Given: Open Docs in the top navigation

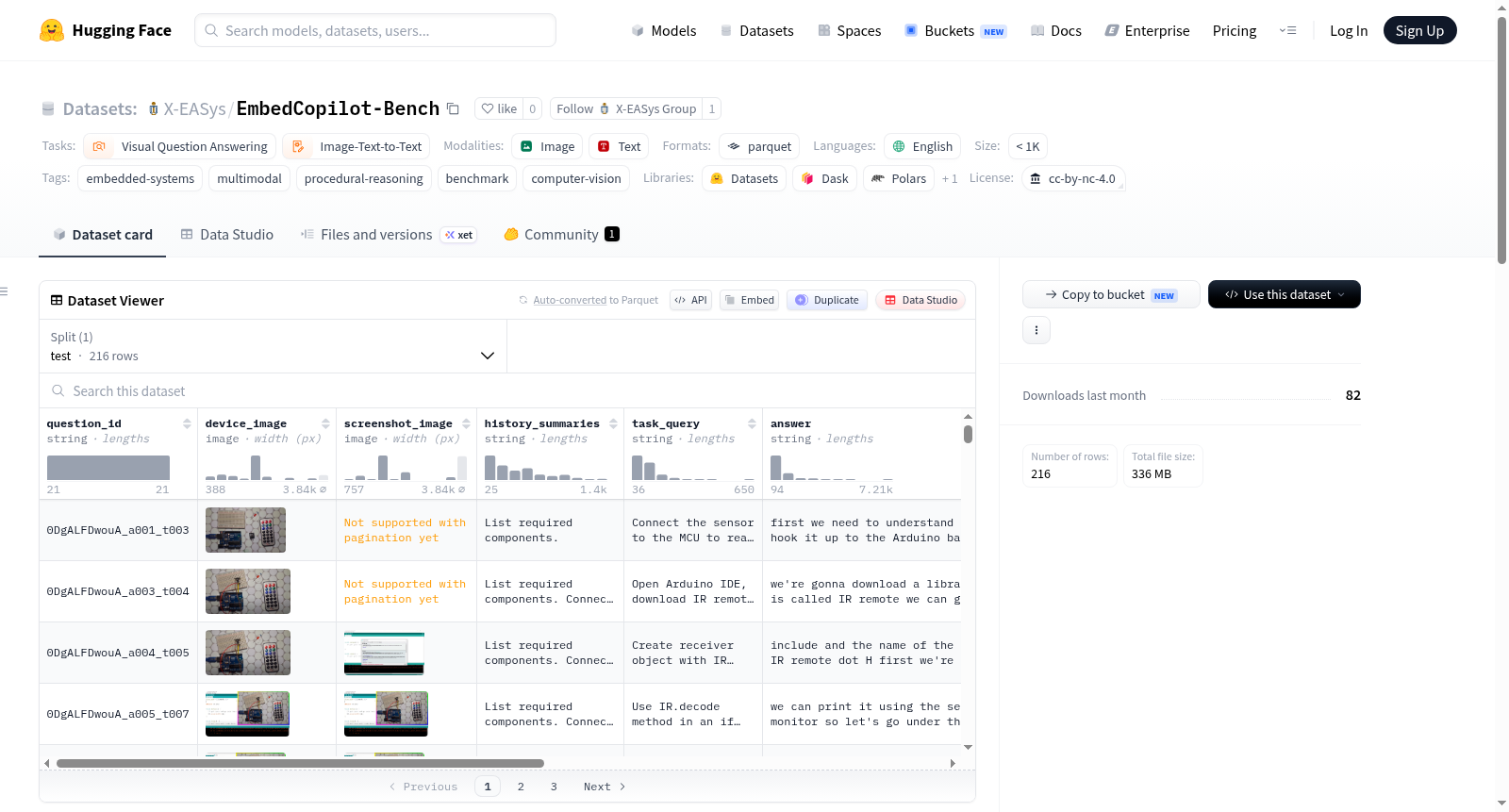Looking at the screenshot, I should click(x=1055, y=30).
